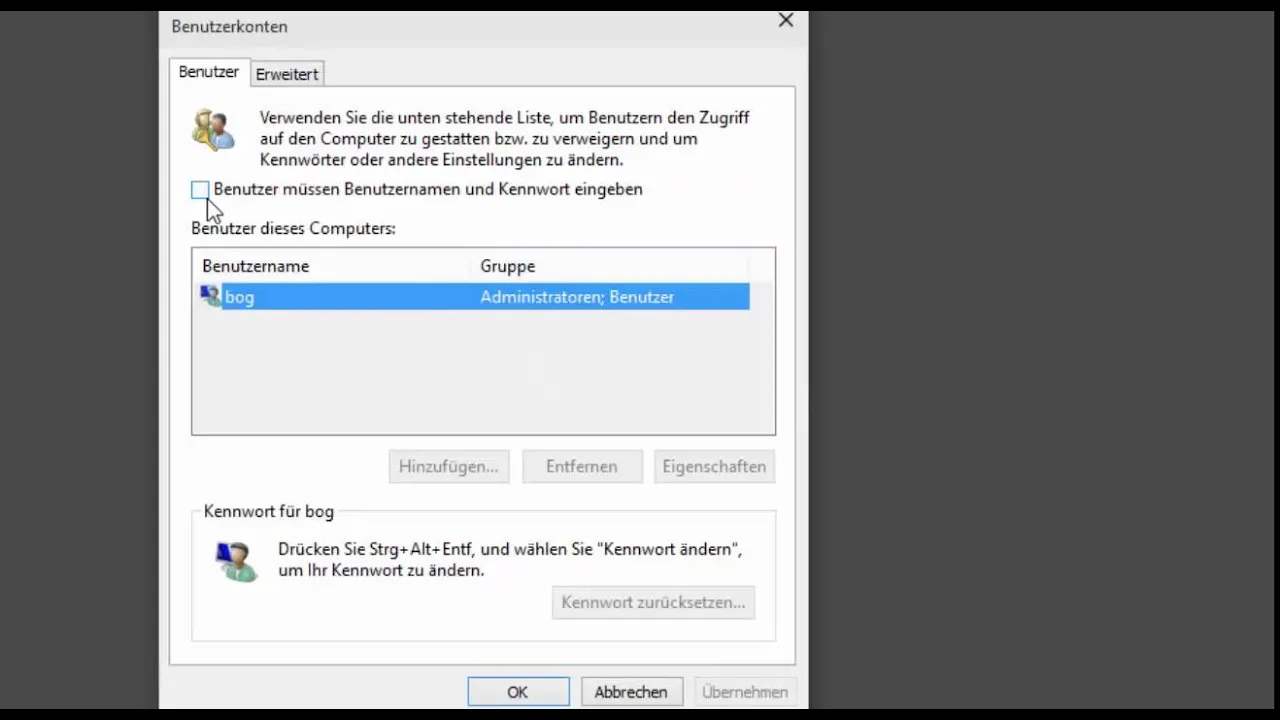Cancel with the Abbrechen button
The width and height of the screenshot is (1280, 720).
click(x=631, y=691)
